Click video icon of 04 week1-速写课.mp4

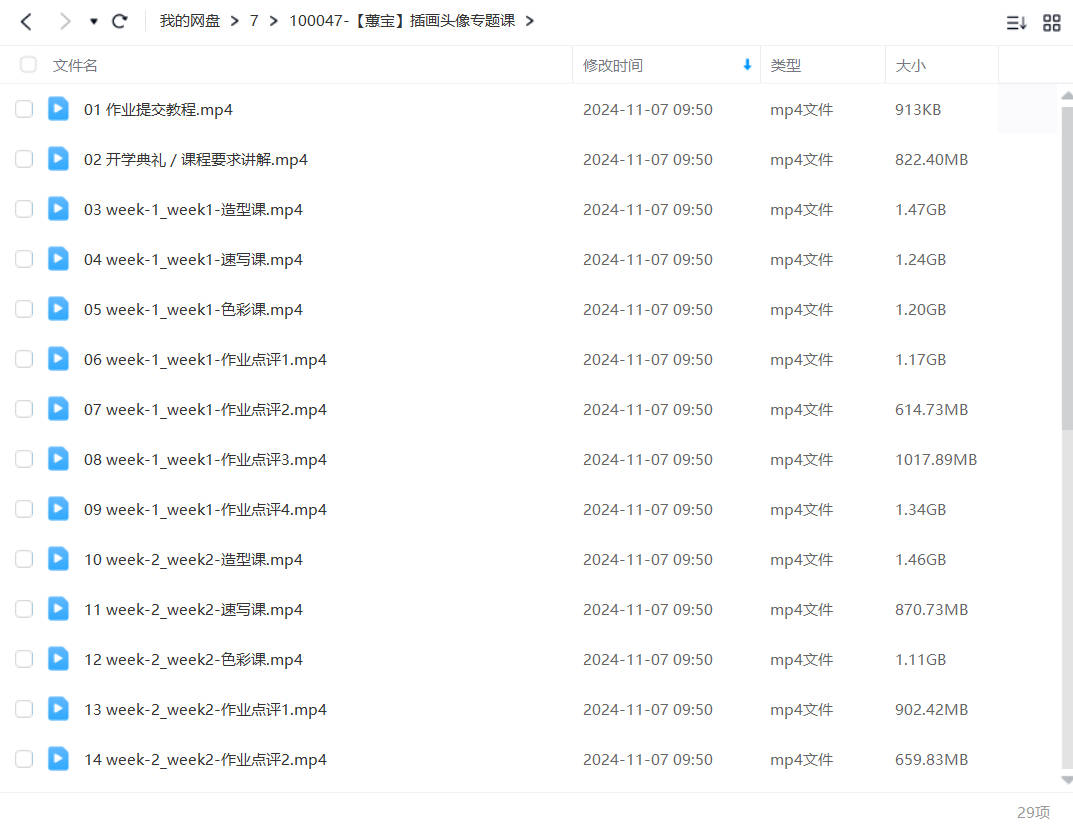coord(58,259)
